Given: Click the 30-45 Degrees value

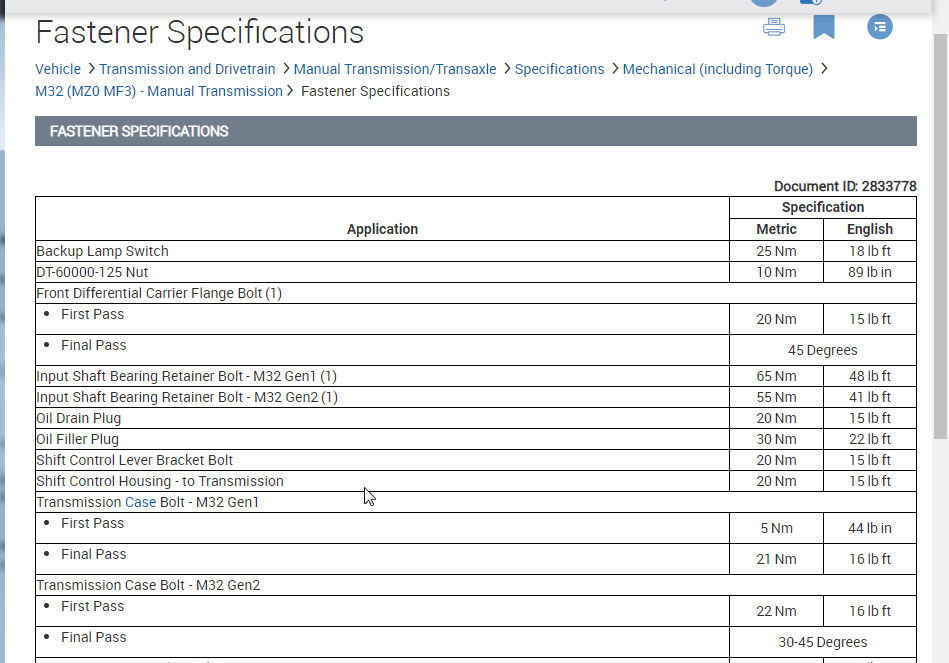Looking at the screenshot, I should (x=823, y=642).
